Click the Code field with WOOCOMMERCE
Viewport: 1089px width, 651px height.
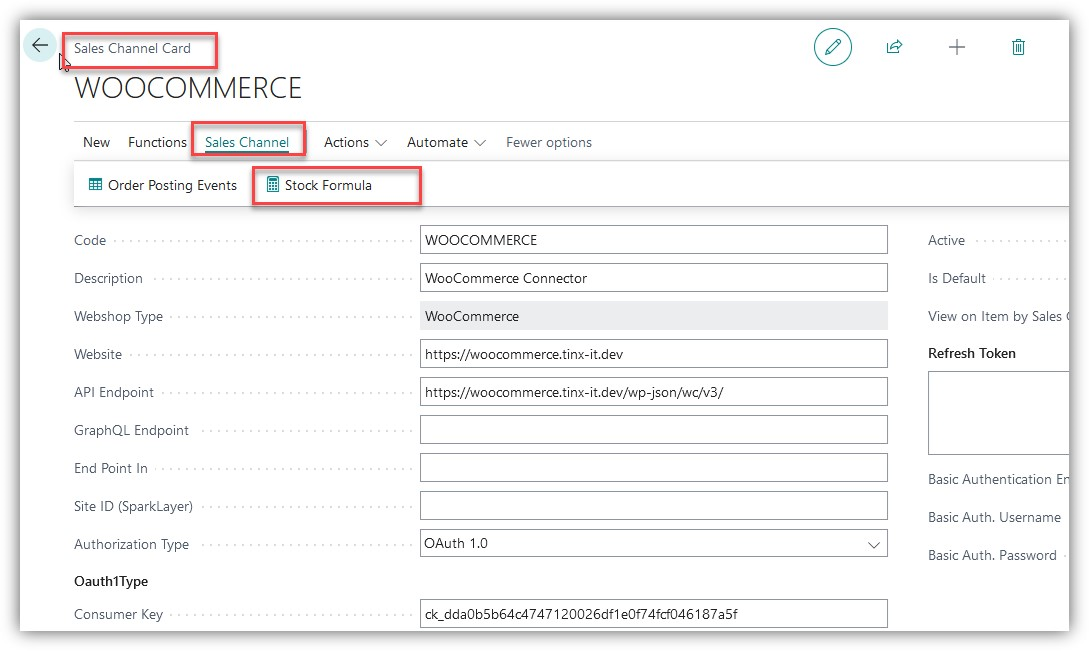[654, 240]
